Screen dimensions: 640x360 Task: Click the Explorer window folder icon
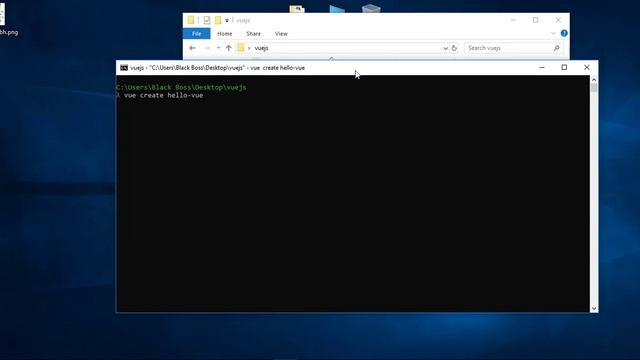pos(191,20)
